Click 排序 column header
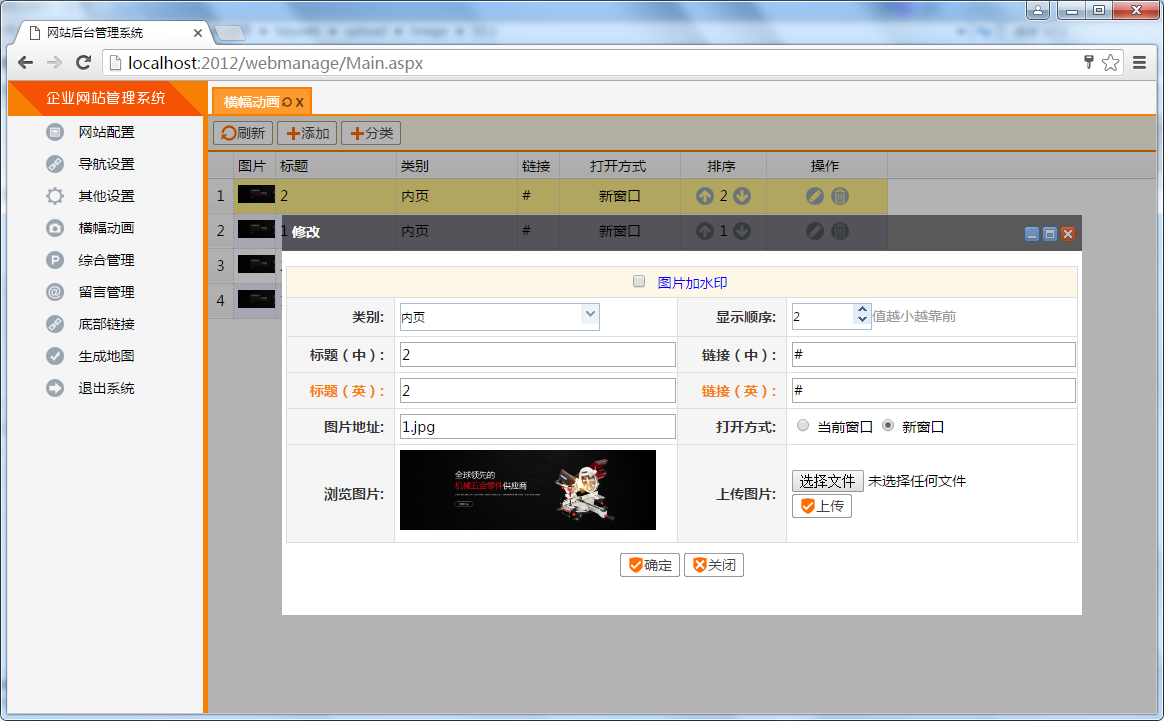1164x721 pixels. coord(721,166)
